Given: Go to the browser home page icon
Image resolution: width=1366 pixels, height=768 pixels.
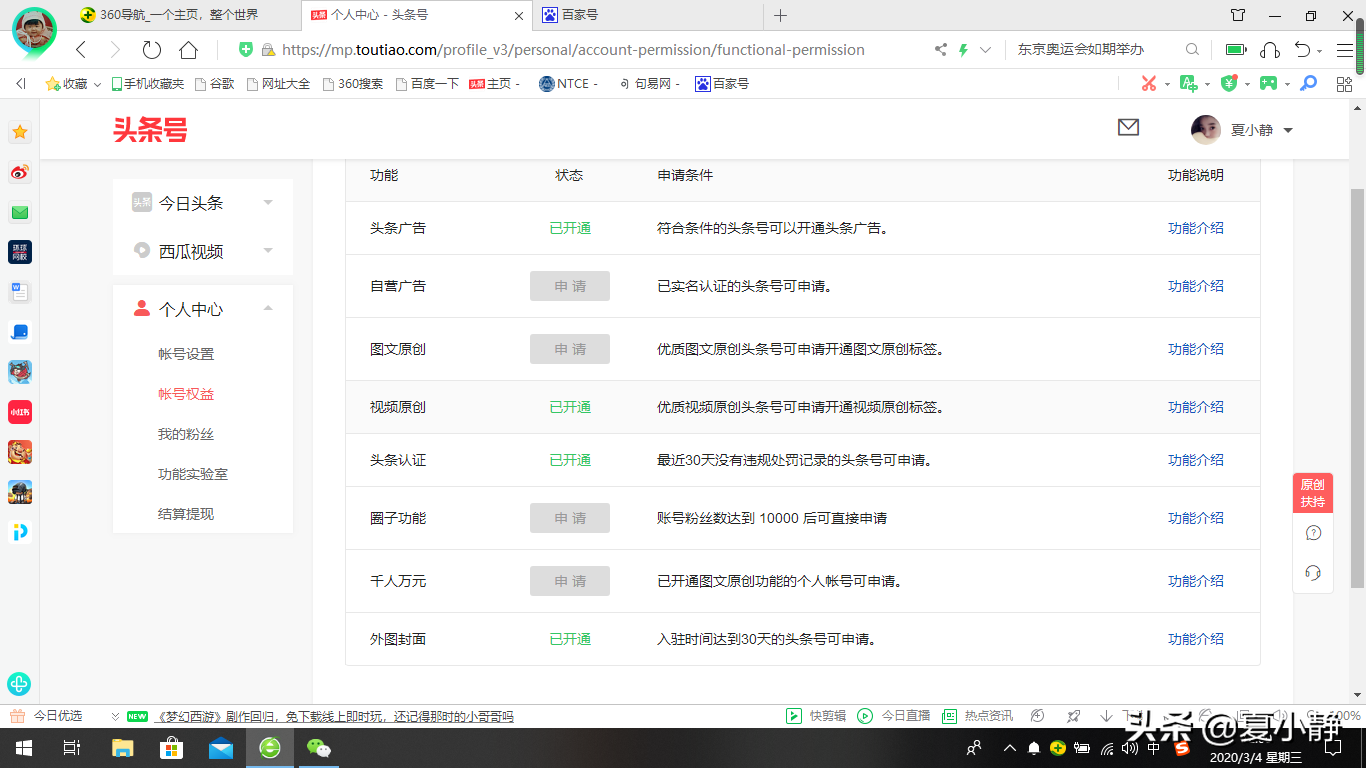Looking at the screenshot, I should coord(188,49).
